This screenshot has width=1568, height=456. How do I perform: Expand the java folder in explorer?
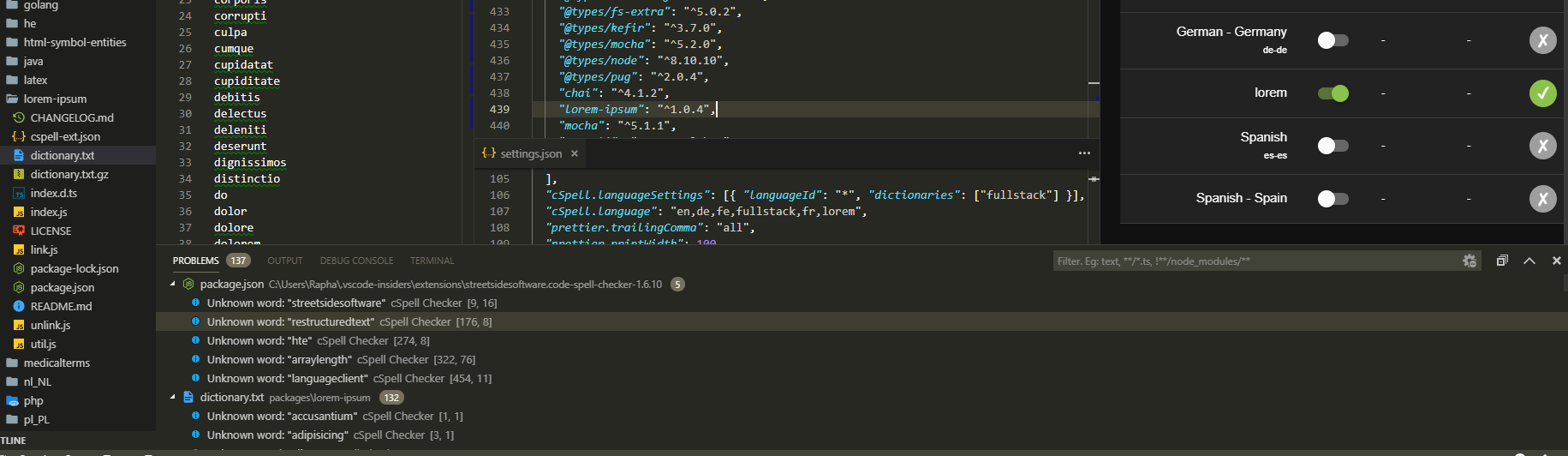(x=33, y=61)
